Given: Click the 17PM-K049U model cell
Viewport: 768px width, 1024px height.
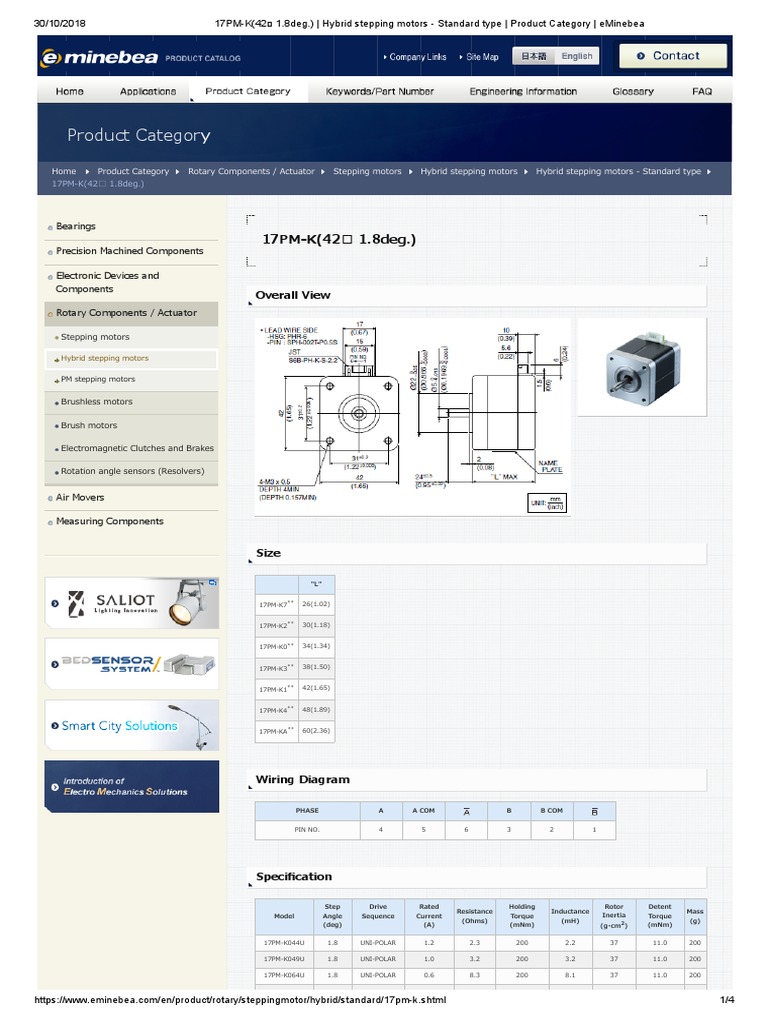Looking at the screenshot, I should [284, 959].
